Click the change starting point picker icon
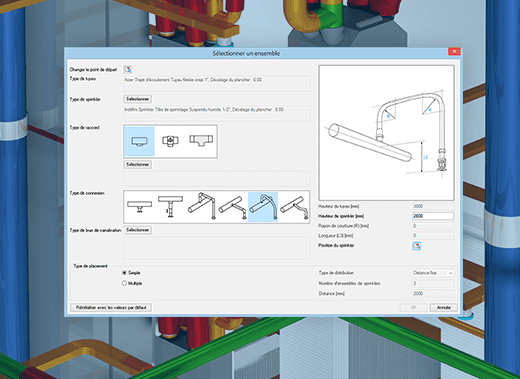Image resolution: width=520 pixels, height=379 pixels. 128,69
